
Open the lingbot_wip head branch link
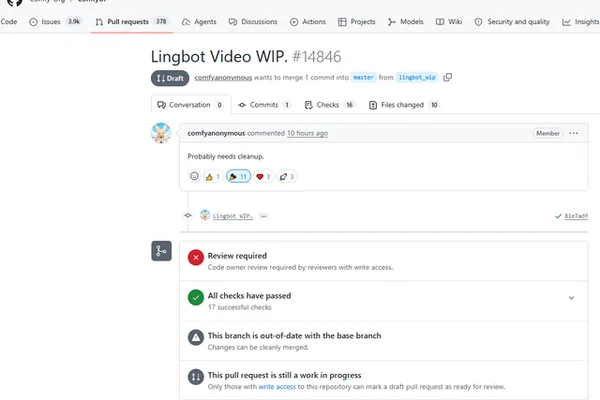click(x=417, y=77)
